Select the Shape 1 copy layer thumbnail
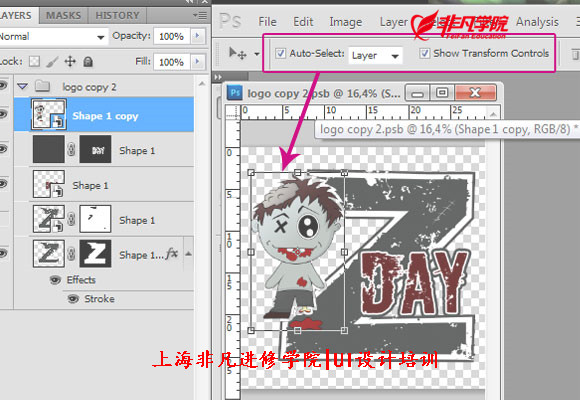Image resolution: width=580 pixels, height=400 pixels. [x=49, y=114]
